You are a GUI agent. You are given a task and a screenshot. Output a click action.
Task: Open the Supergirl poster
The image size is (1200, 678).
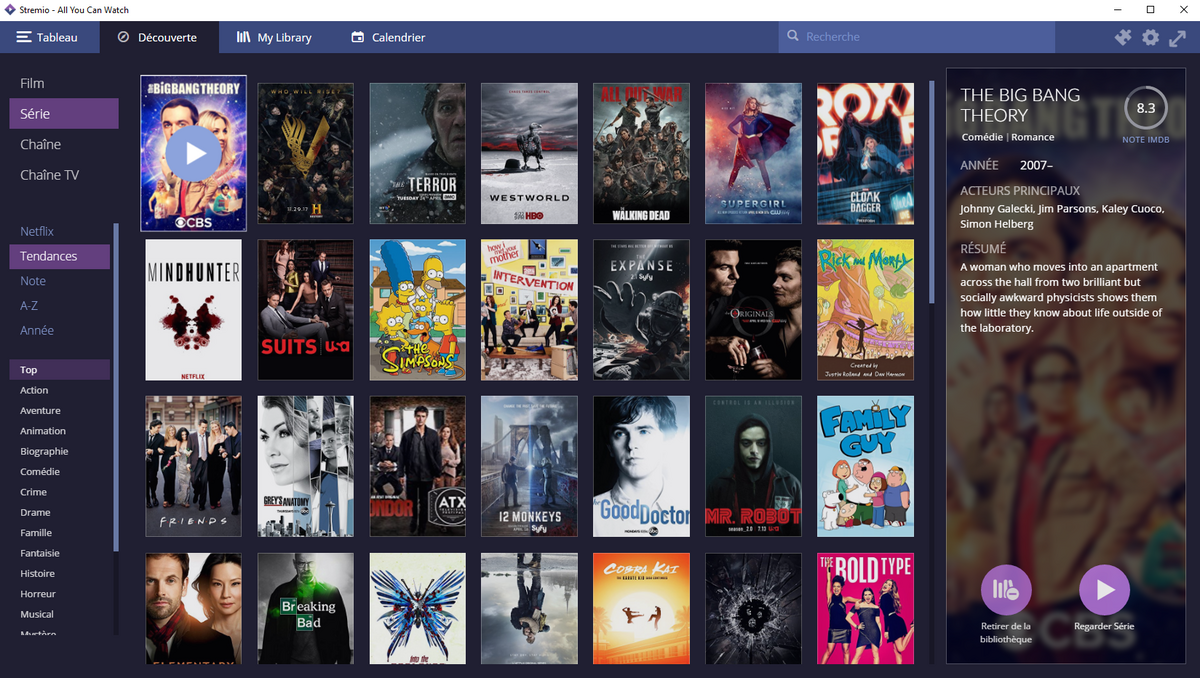pos(753,153)
